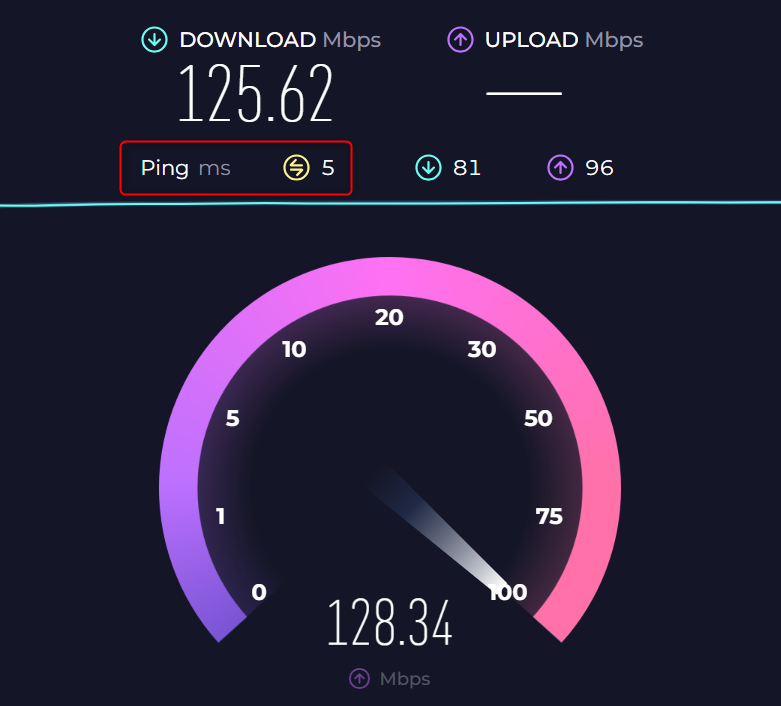Click the Ping ms label
This screenshot has height=706, width=781.
pos(186,168)
